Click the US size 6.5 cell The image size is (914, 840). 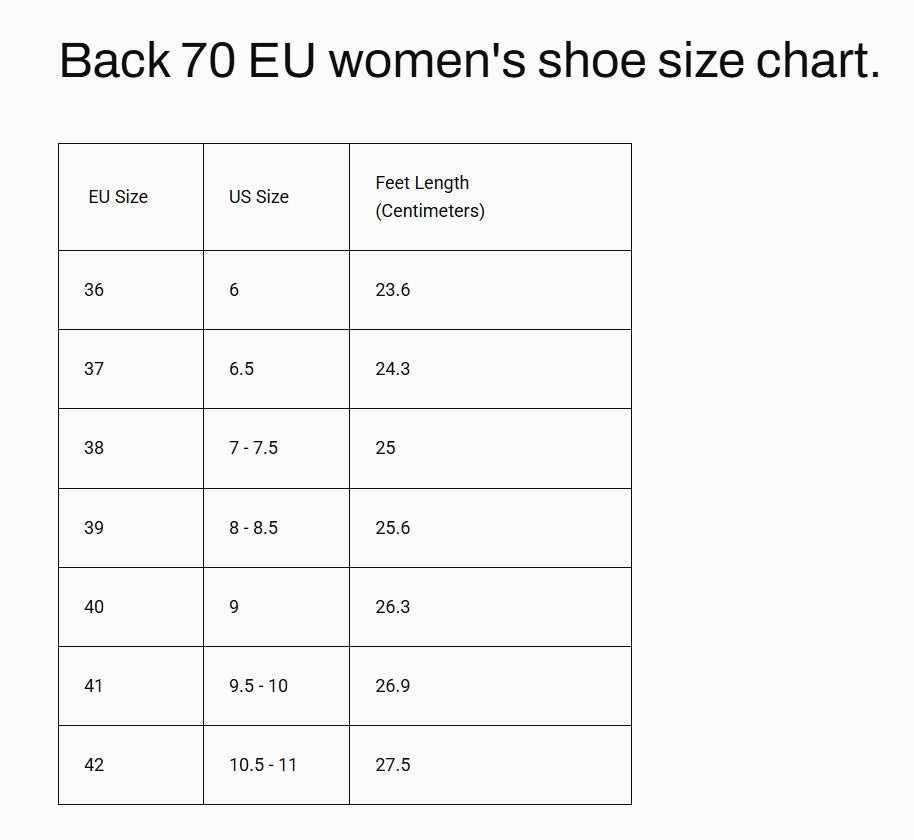point(241,369)
